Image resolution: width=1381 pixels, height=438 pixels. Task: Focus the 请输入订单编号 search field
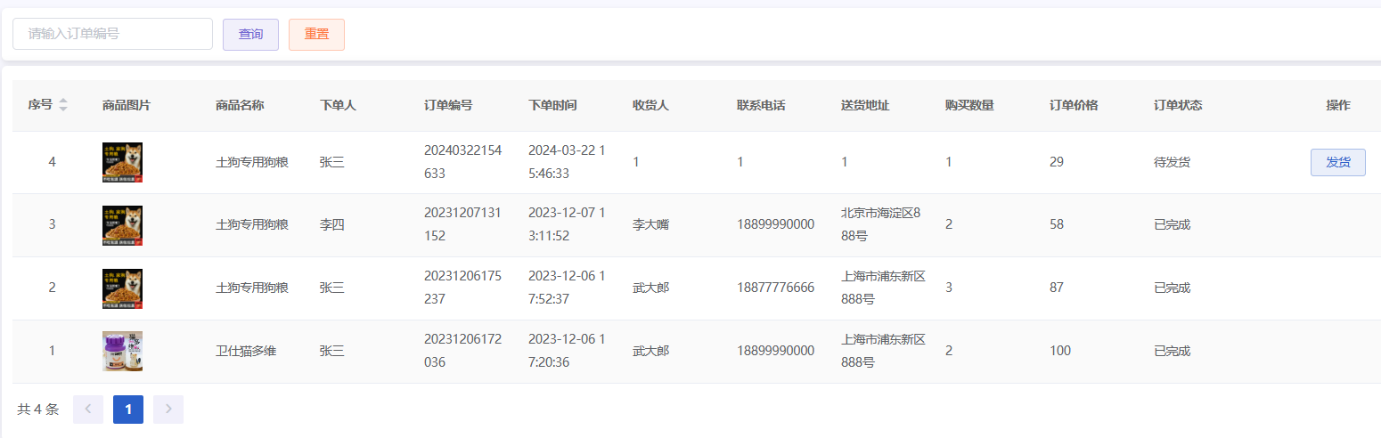pos(112,34)
